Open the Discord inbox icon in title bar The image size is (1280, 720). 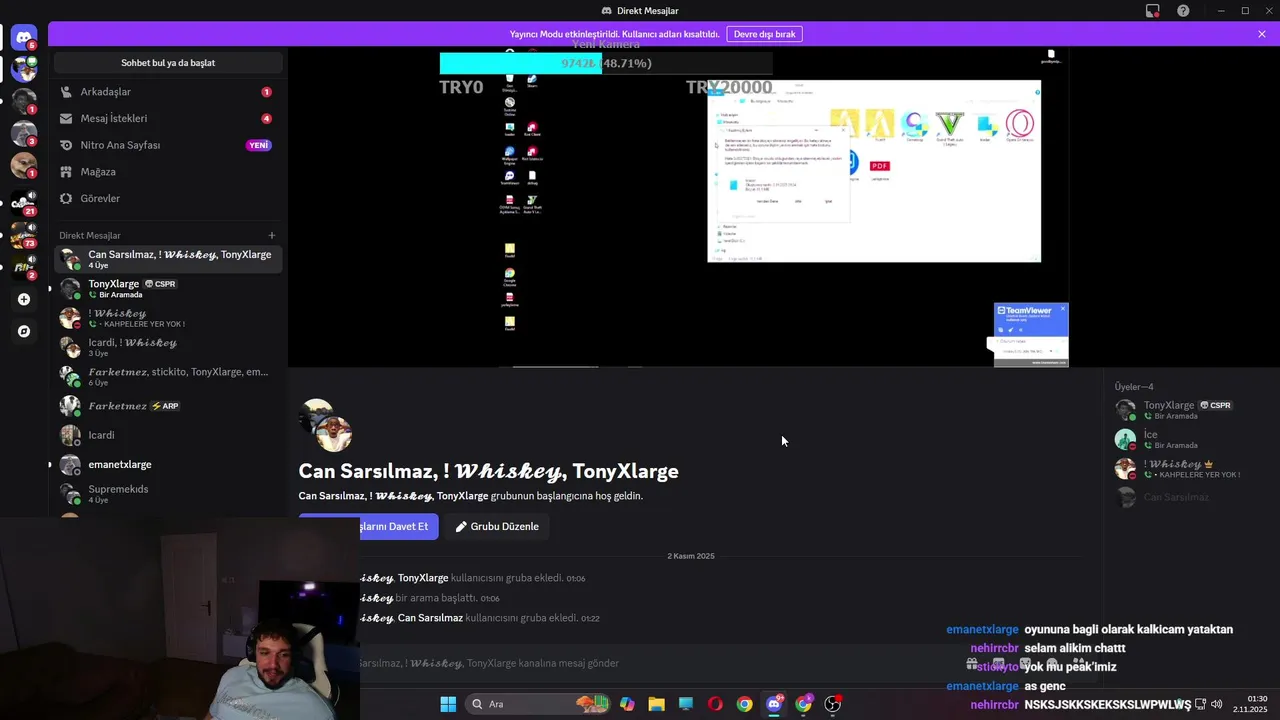point(1153,11)
